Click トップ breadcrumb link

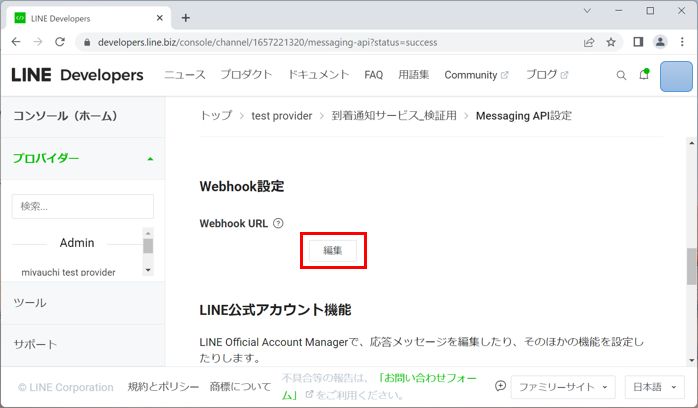[216, 116]
